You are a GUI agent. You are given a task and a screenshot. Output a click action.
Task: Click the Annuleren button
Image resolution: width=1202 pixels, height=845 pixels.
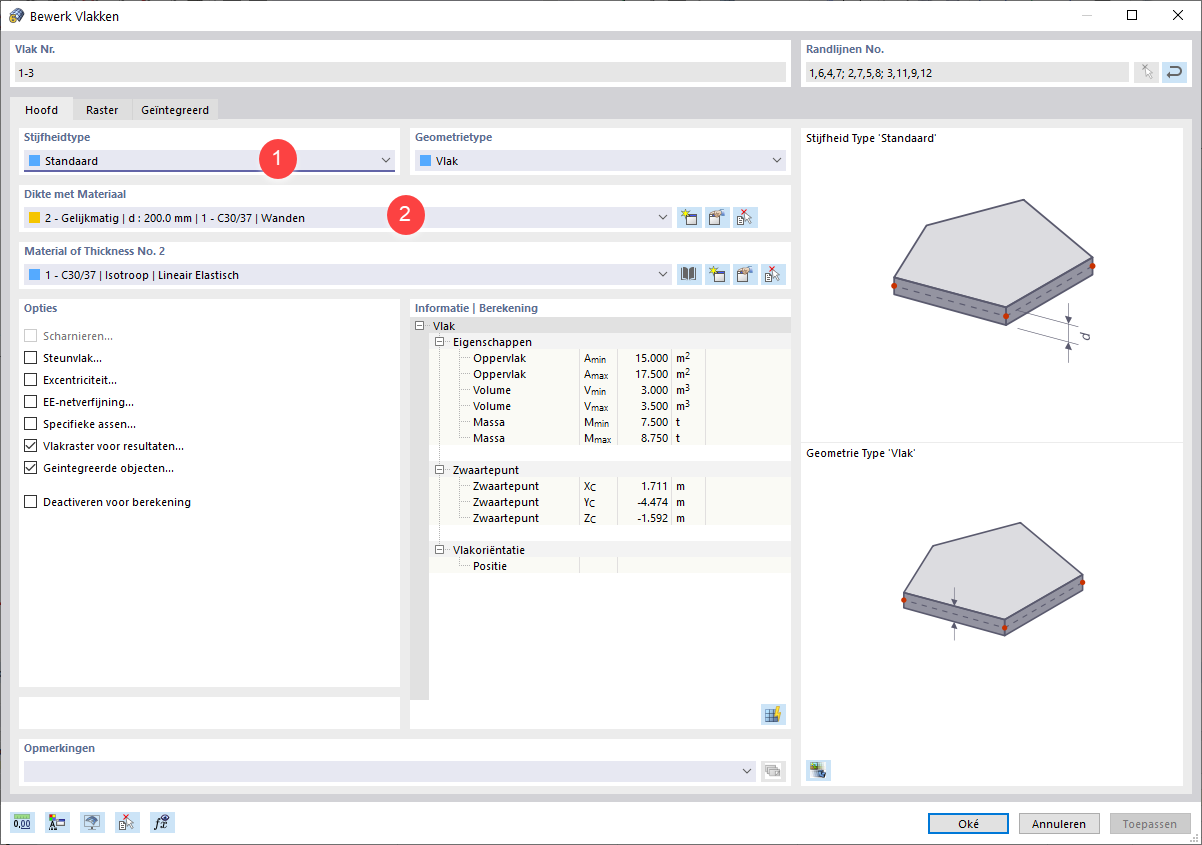click(x=1060, y=824)
